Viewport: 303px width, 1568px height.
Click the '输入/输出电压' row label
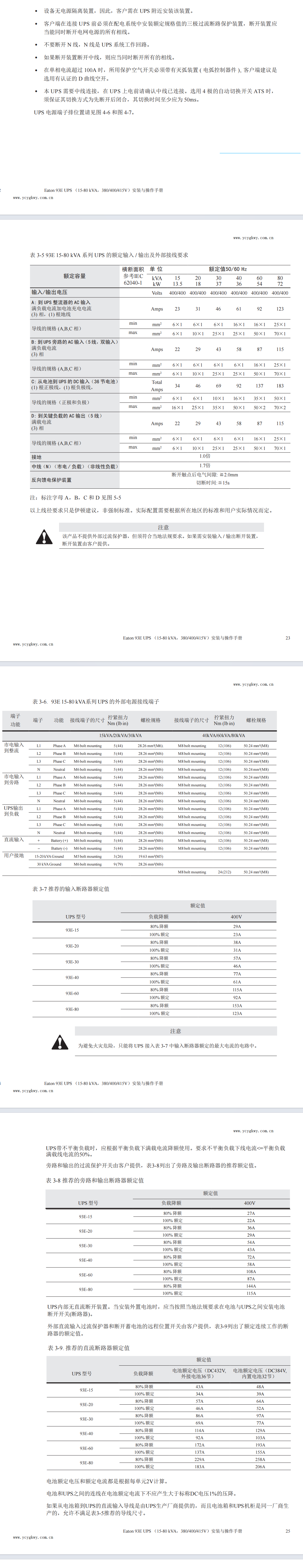49,293
